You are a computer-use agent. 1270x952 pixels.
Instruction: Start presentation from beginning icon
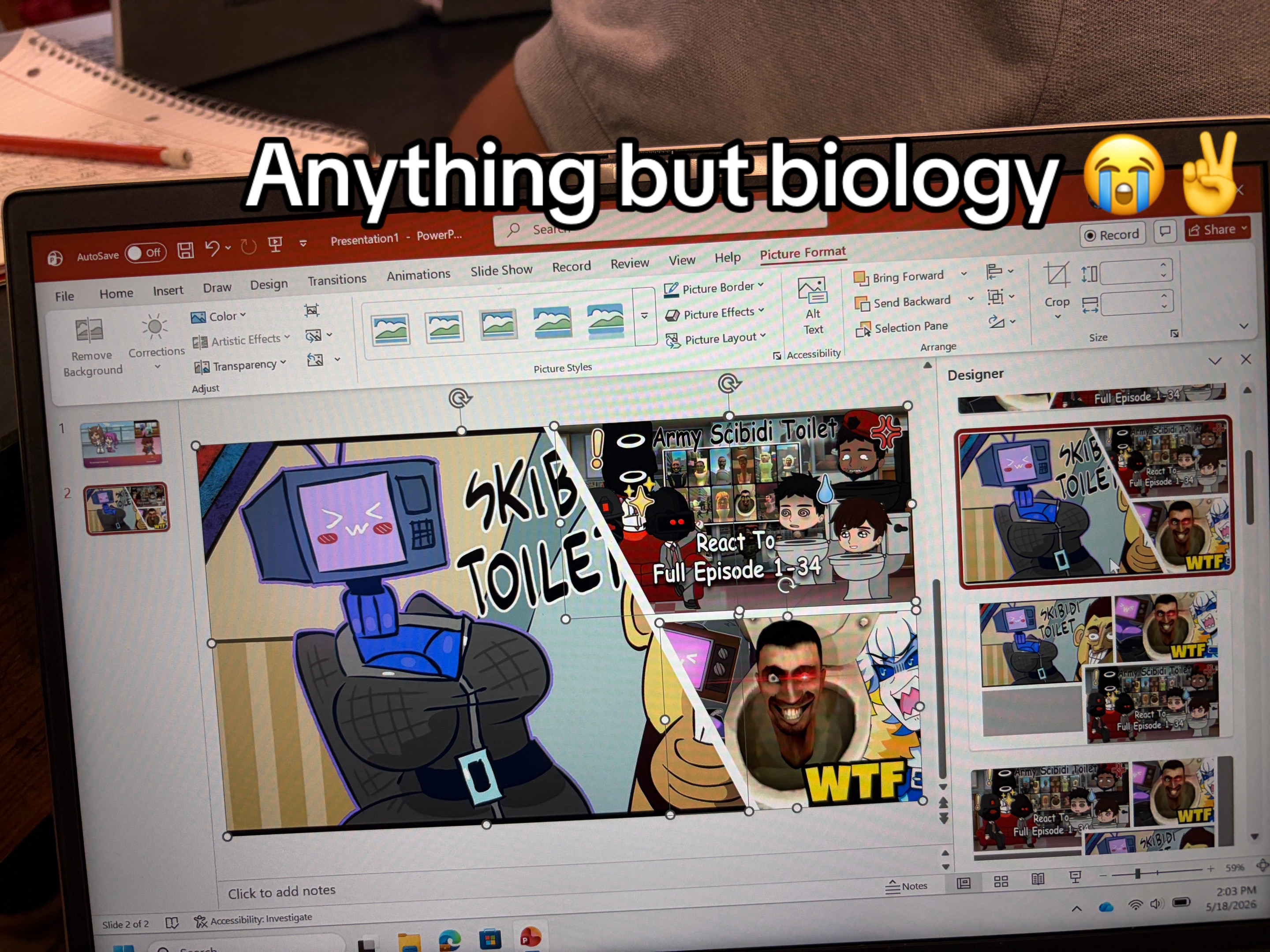pyautogui.click(x=276, y=245)
